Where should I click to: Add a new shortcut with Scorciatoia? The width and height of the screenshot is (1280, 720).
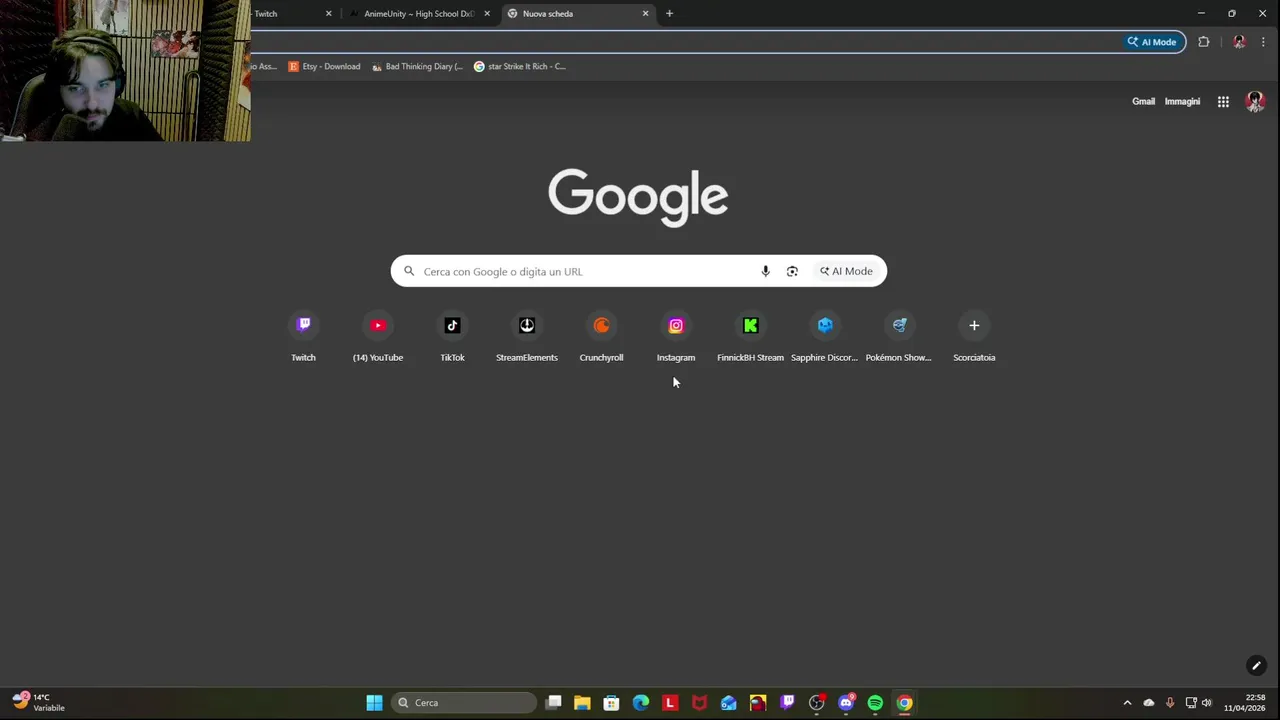(974, 338)
